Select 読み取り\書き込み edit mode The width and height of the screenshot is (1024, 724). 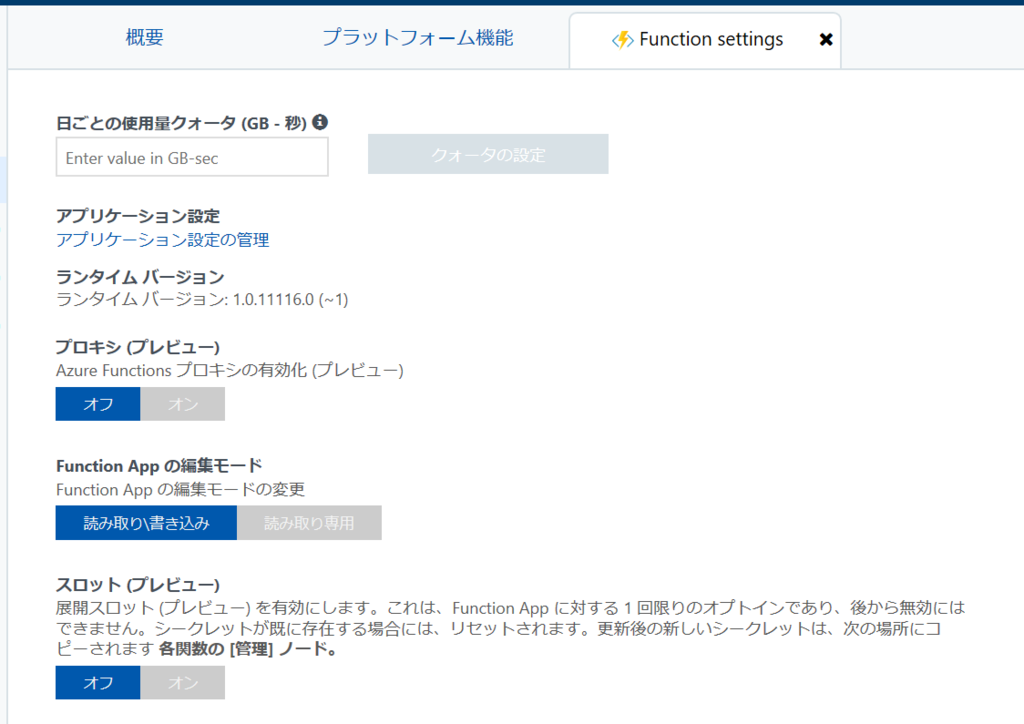pos(145,522)
